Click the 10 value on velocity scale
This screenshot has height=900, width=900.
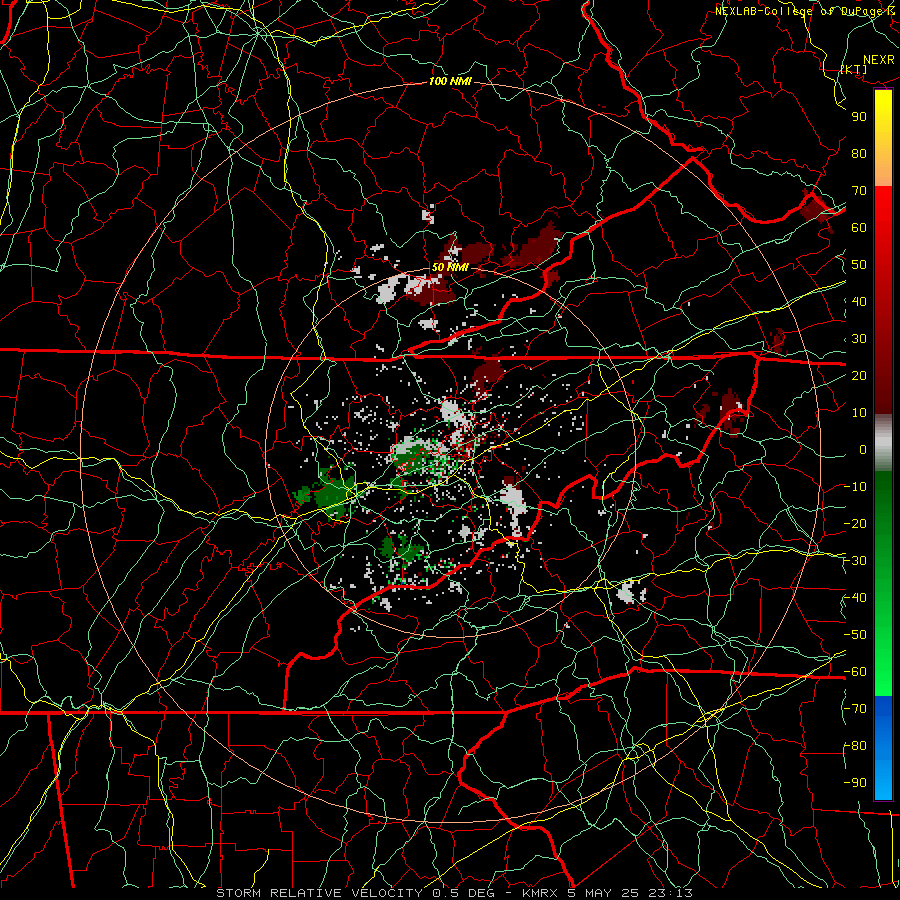point(859,413)
